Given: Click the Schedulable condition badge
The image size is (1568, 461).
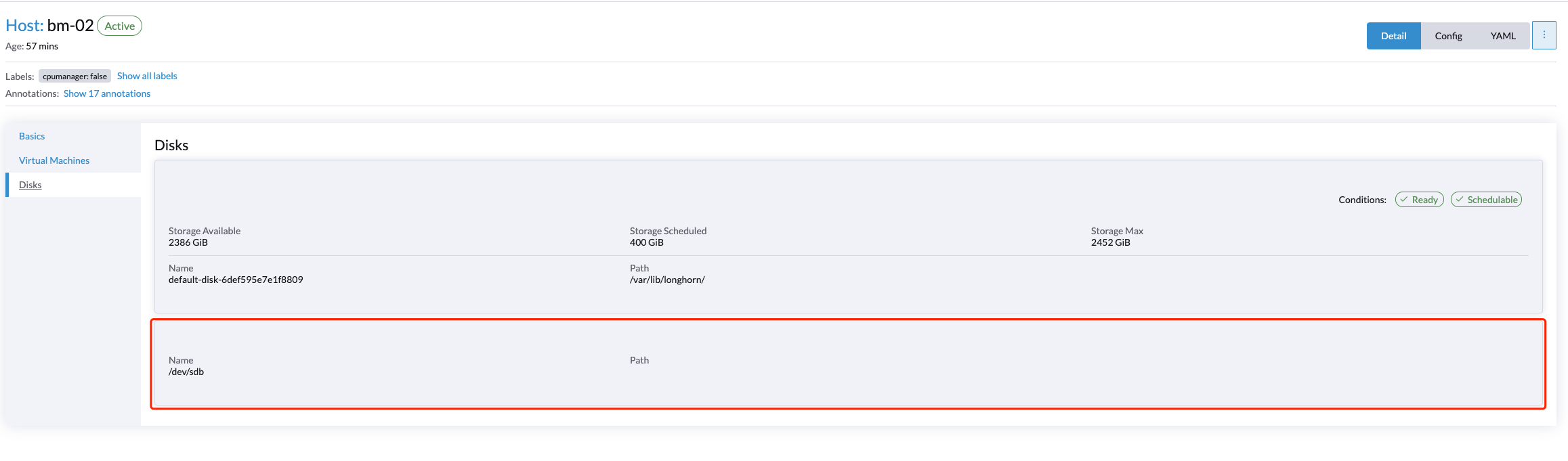Looking at the screenshot, I should click(x=1486, y=199).
